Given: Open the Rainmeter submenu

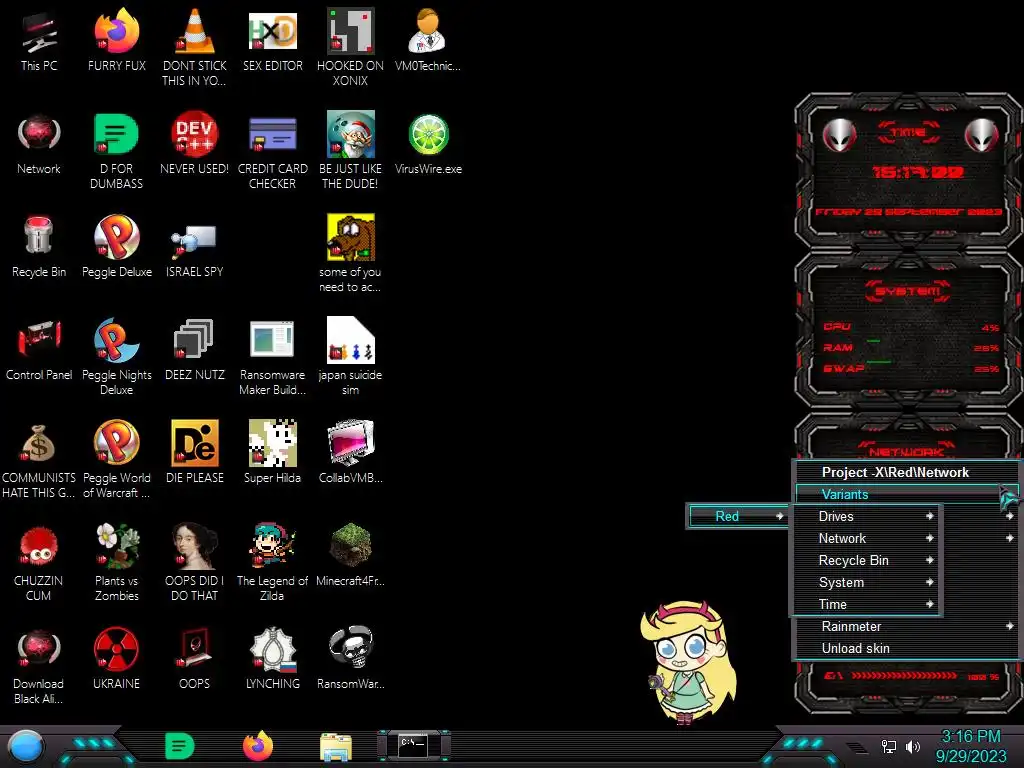Looking at the screenshot, I should click(x=906, y=626).
